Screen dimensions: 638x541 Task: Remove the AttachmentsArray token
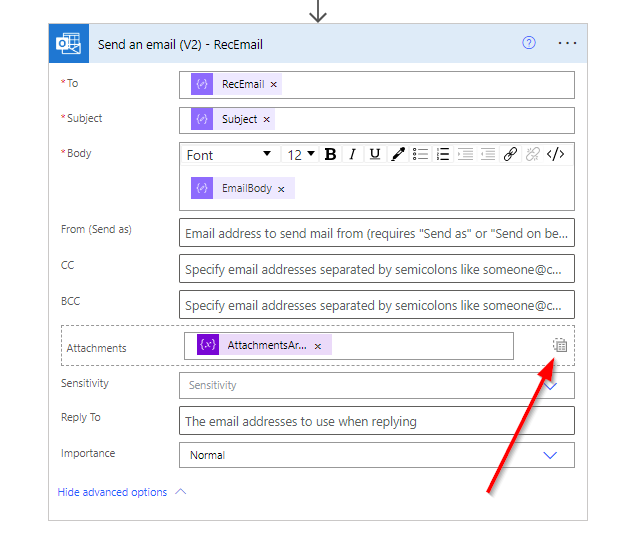(318, 346)
